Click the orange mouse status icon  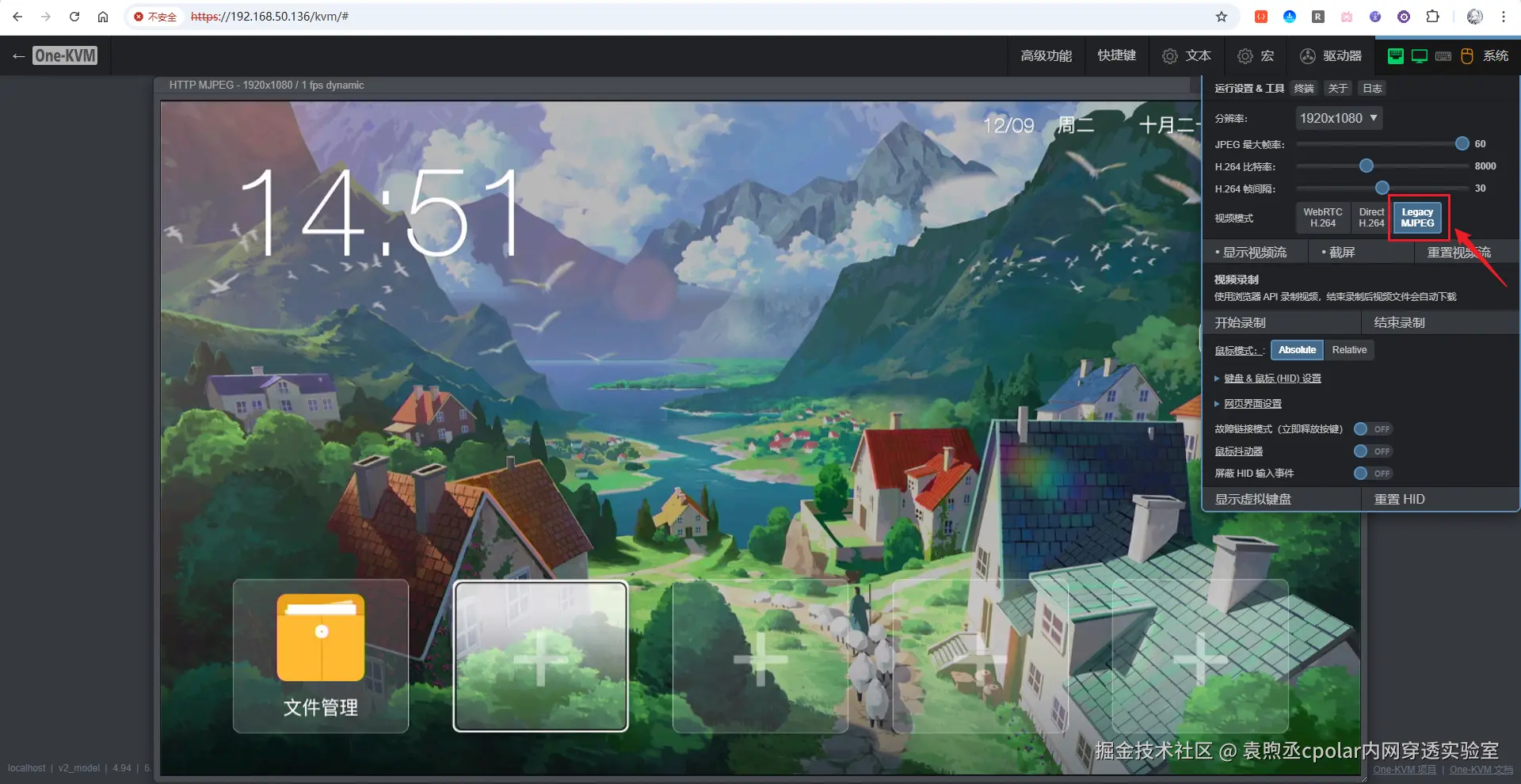(1467, 56)
